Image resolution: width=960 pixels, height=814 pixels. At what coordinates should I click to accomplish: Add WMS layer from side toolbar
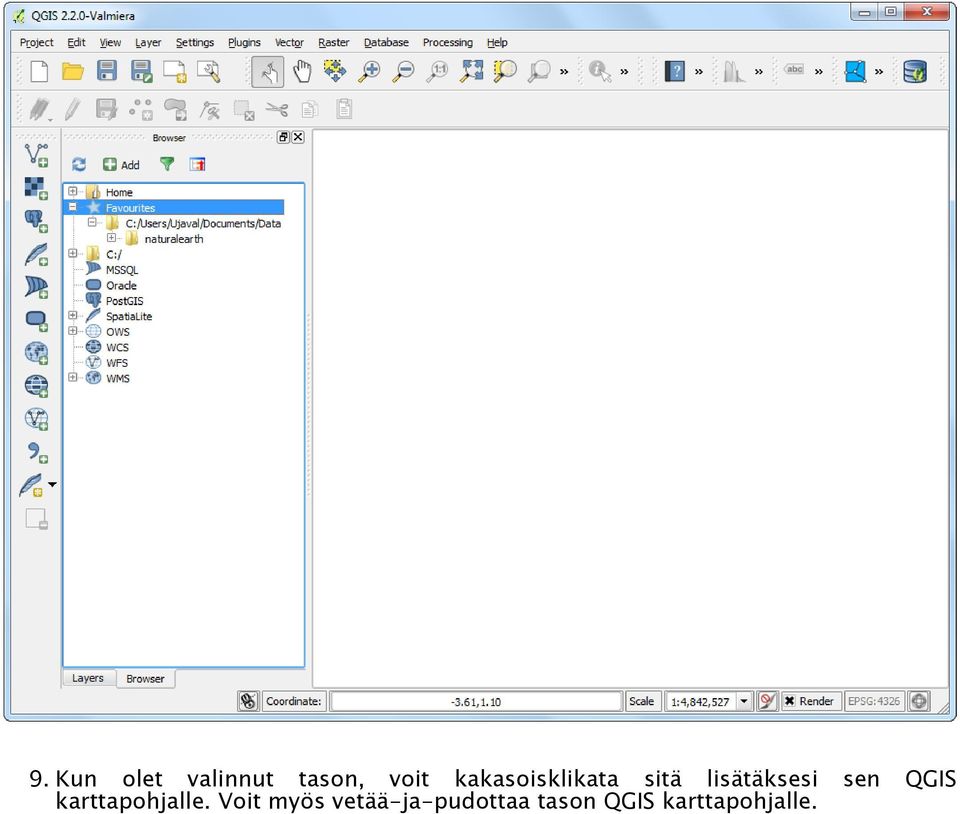click(36, 353)
